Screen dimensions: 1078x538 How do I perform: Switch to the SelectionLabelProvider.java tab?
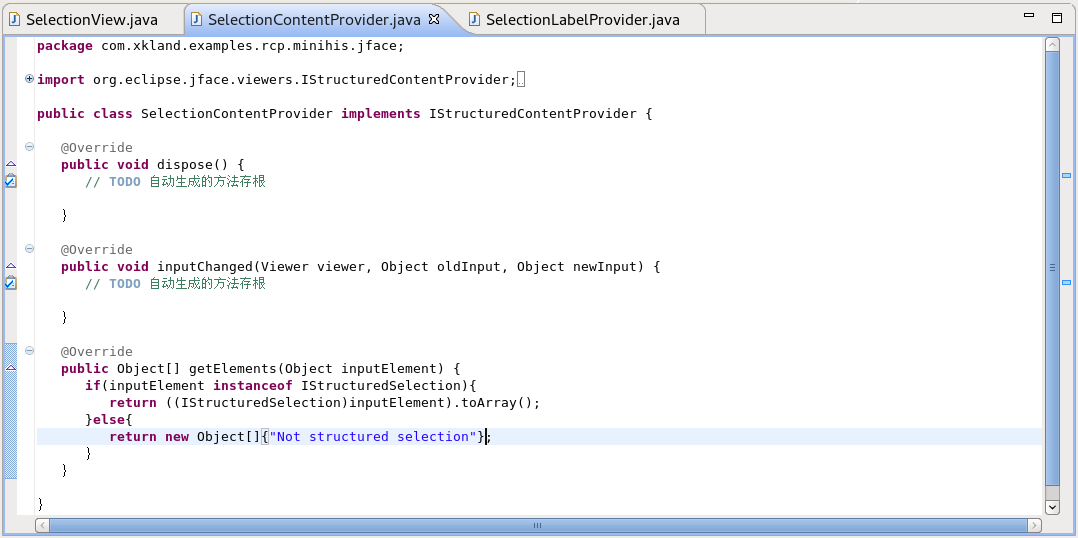(x=583, y=20)
